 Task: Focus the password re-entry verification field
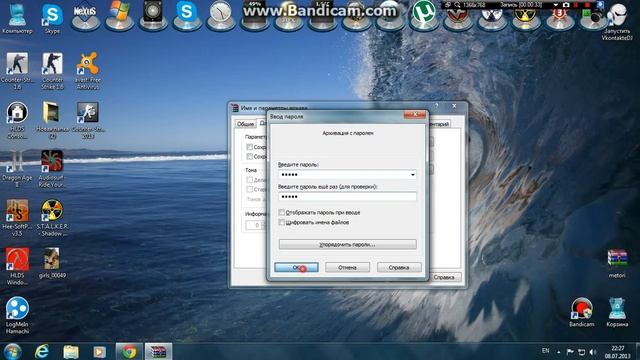pos(347,196)
